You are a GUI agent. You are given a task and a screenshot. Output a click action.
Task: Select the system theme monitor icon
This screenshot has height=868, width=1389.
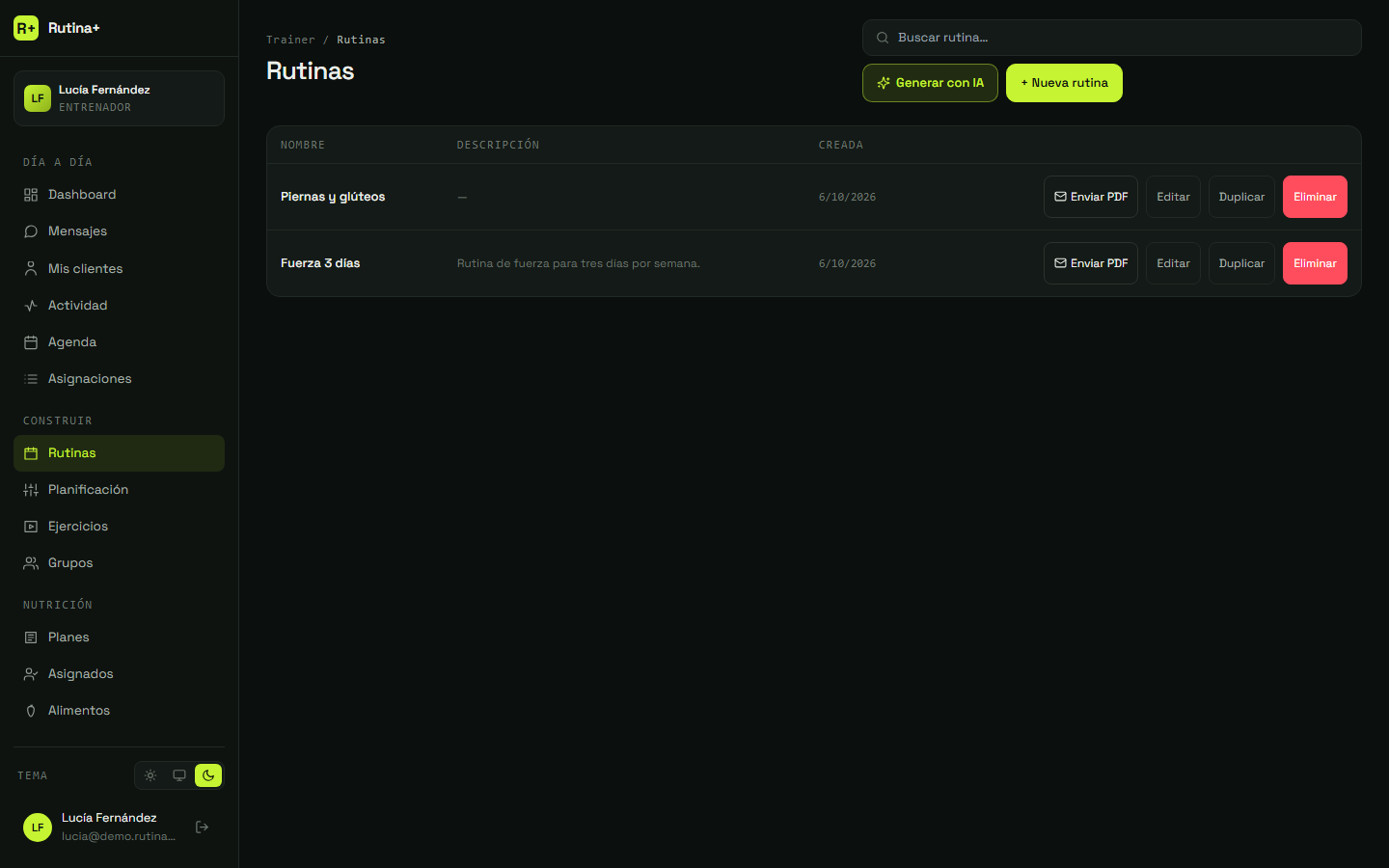pos(179,775)
